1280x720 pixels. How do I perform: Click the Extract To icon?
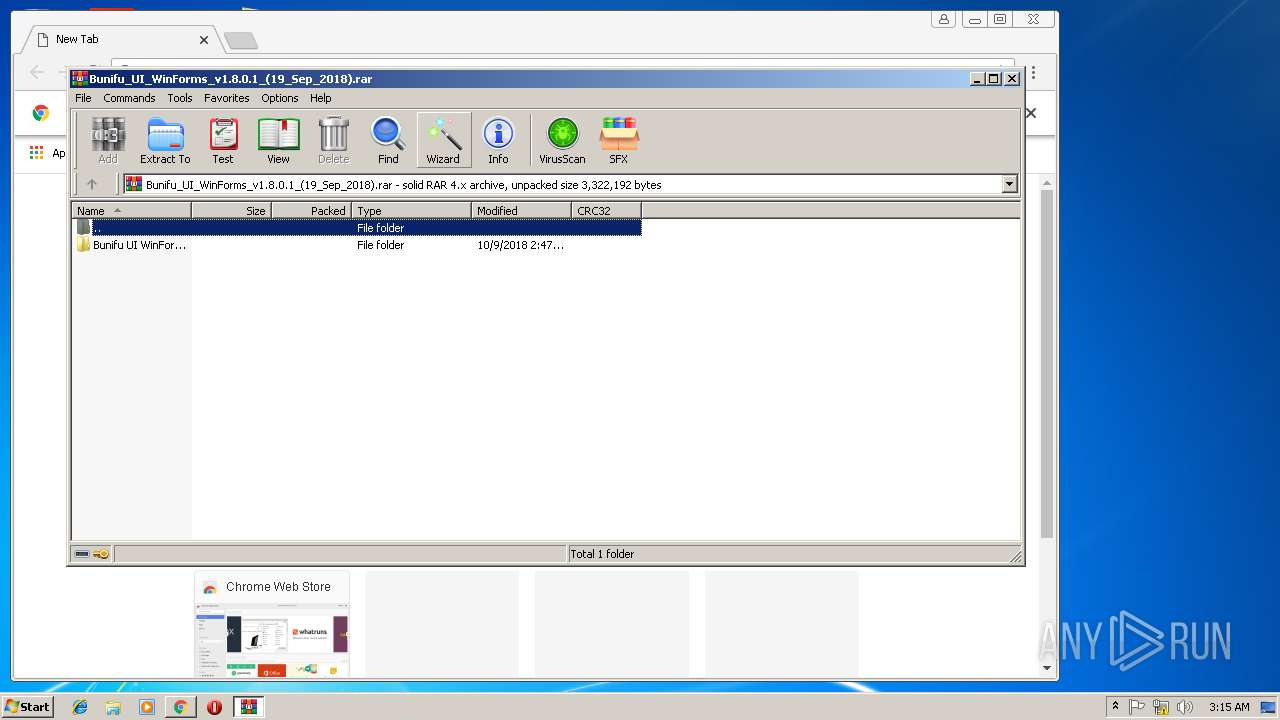(x=165, y=140)
